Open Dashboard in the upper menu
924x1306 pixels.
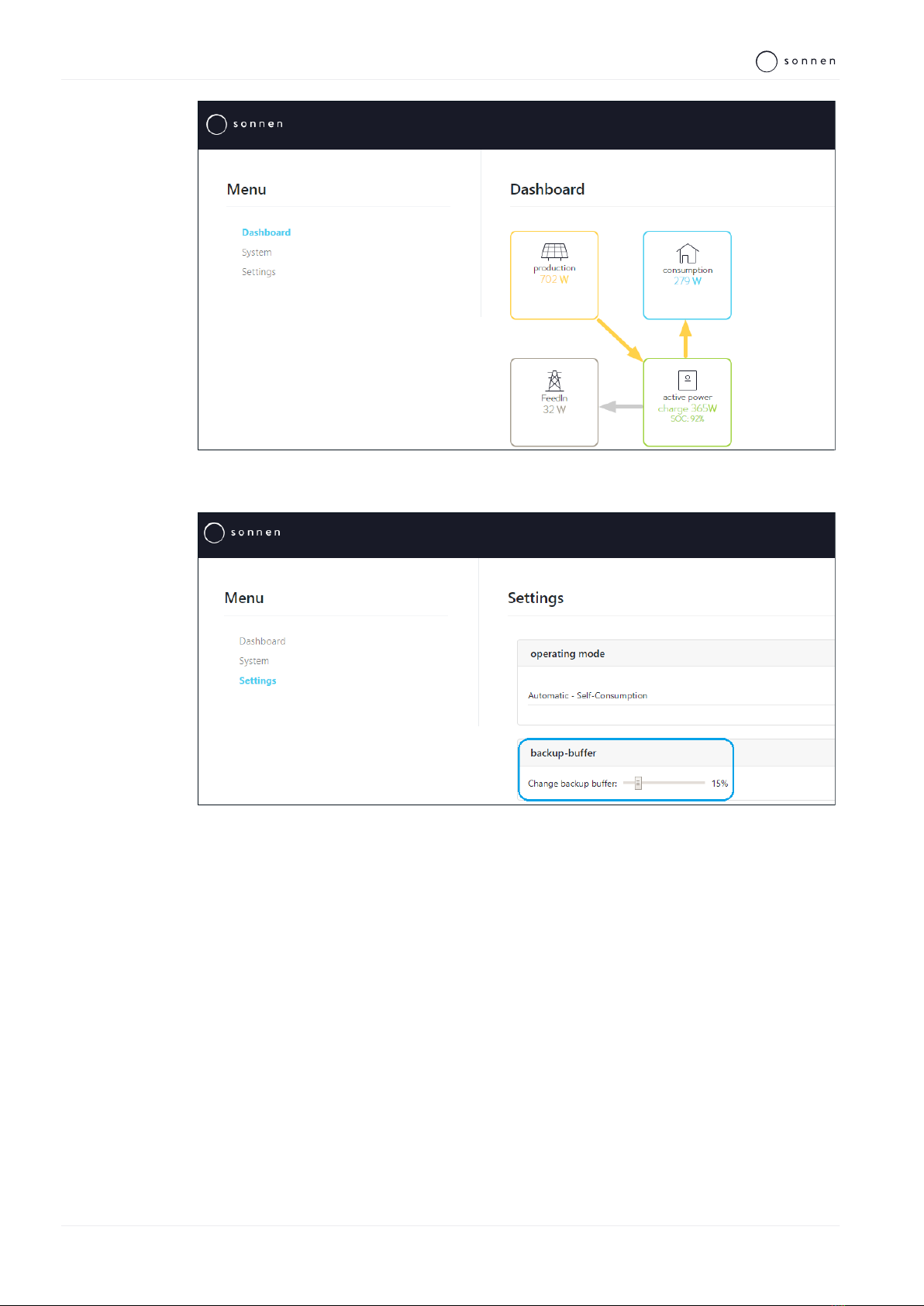click(x=266, y=233)
